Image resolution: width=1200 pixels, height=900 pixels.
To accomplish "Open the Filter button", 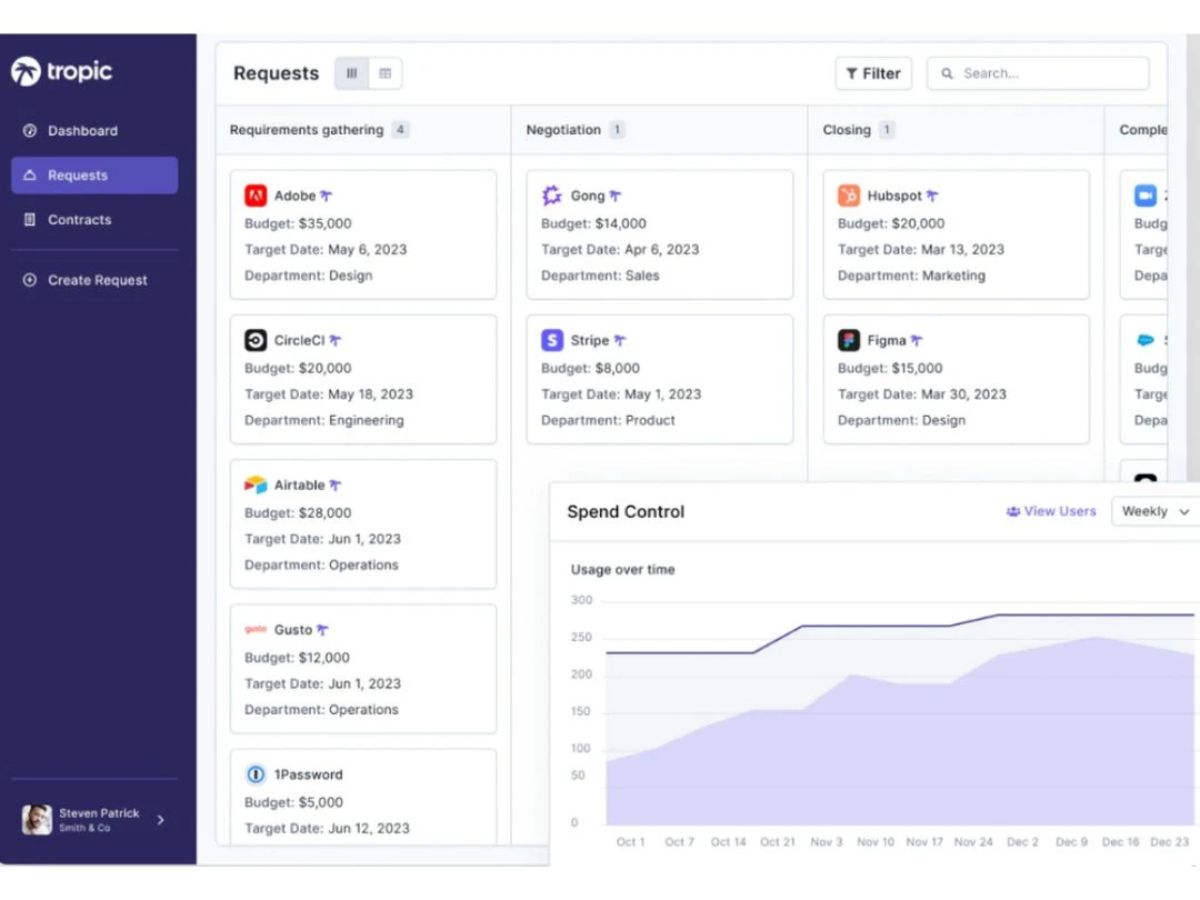I will (x=873, y=73).
